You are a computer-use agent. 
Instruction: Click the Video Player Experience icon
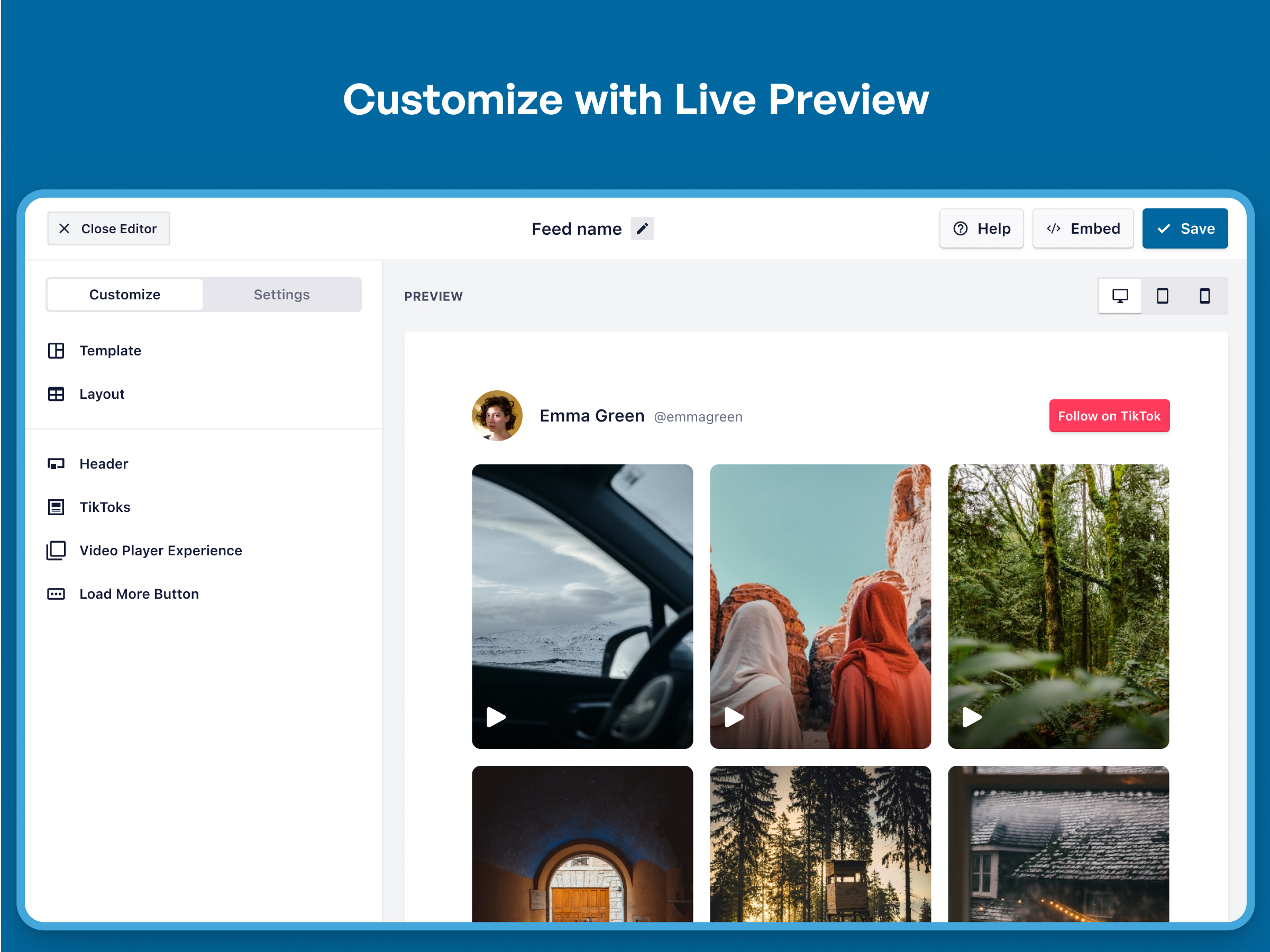[56, 550]
